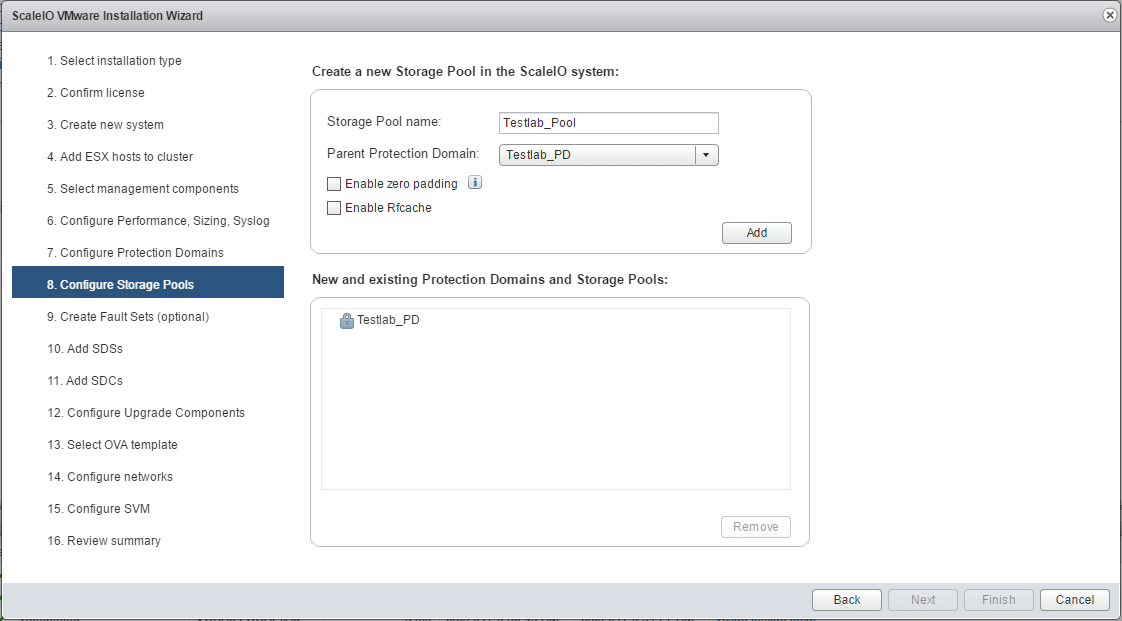The image size is (1122, 621).
Task: Cancel the installation wizard
Action: pyautogui.click(x=1074, y=600)
